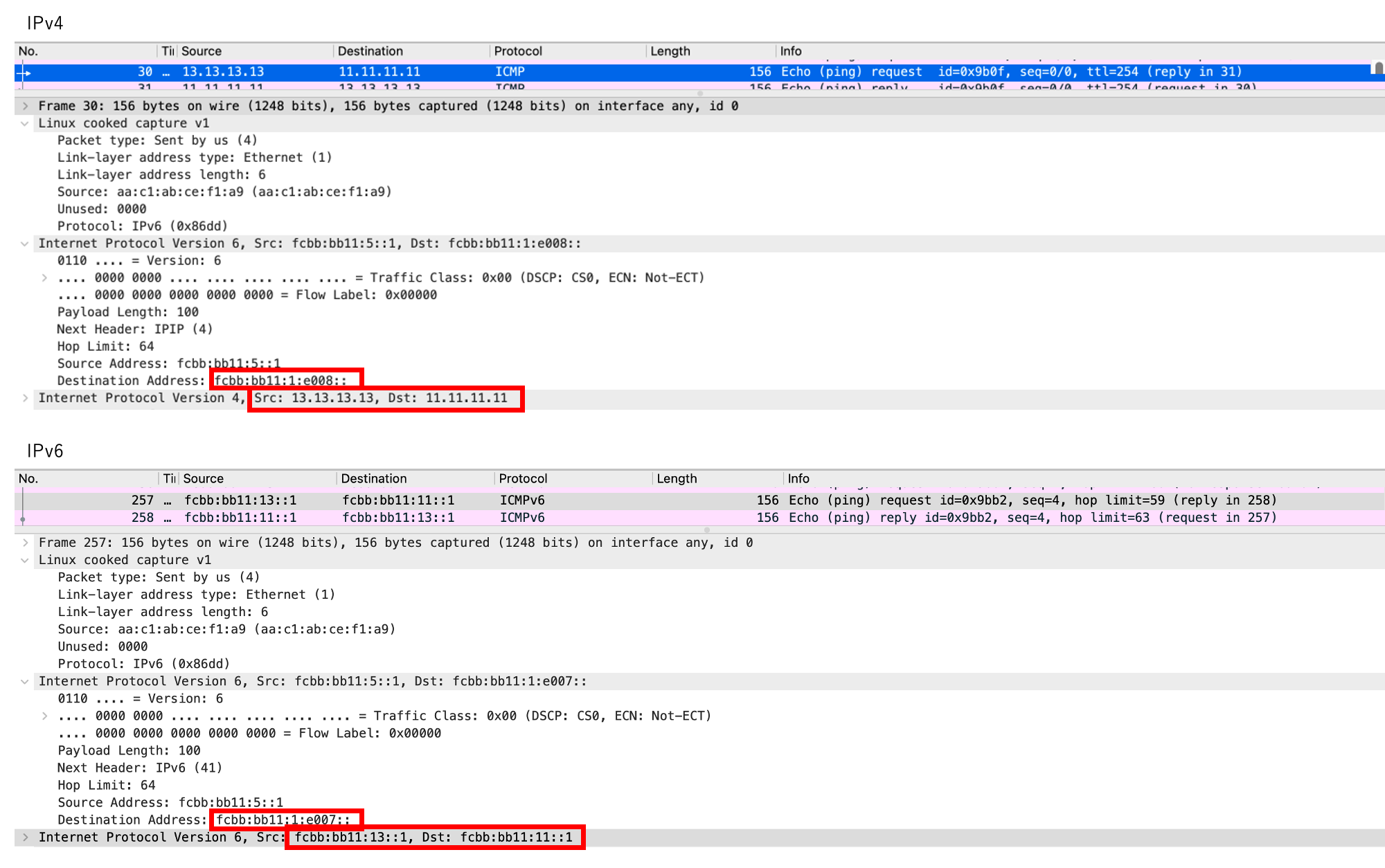Screen dimensions: 1385x868
Task: Sort IPv4 packet list by Source column
Action: point(202,51)
